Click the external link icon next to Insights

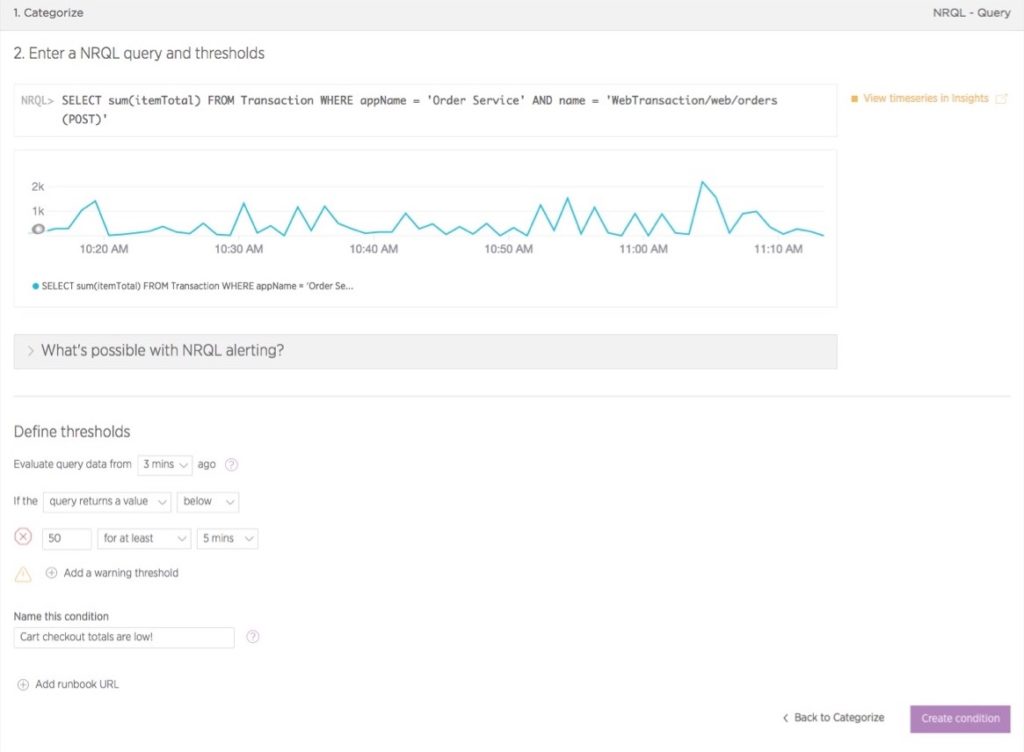[1001, 99]
